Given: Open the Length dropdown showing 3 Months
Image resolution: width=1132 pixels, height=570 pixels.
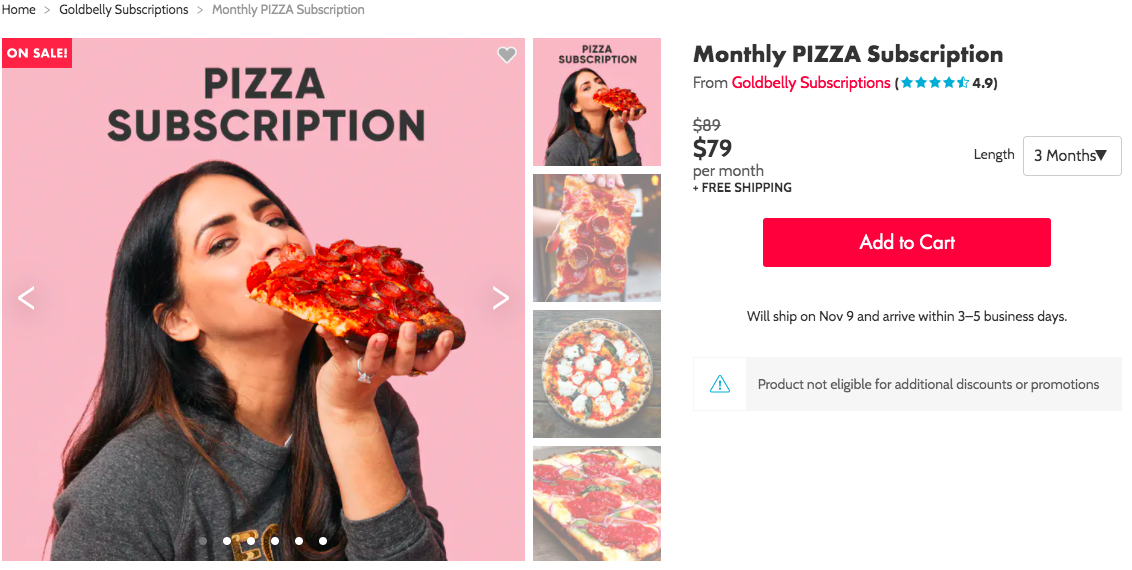Looking at the screenshot, I should point(1071,156).
